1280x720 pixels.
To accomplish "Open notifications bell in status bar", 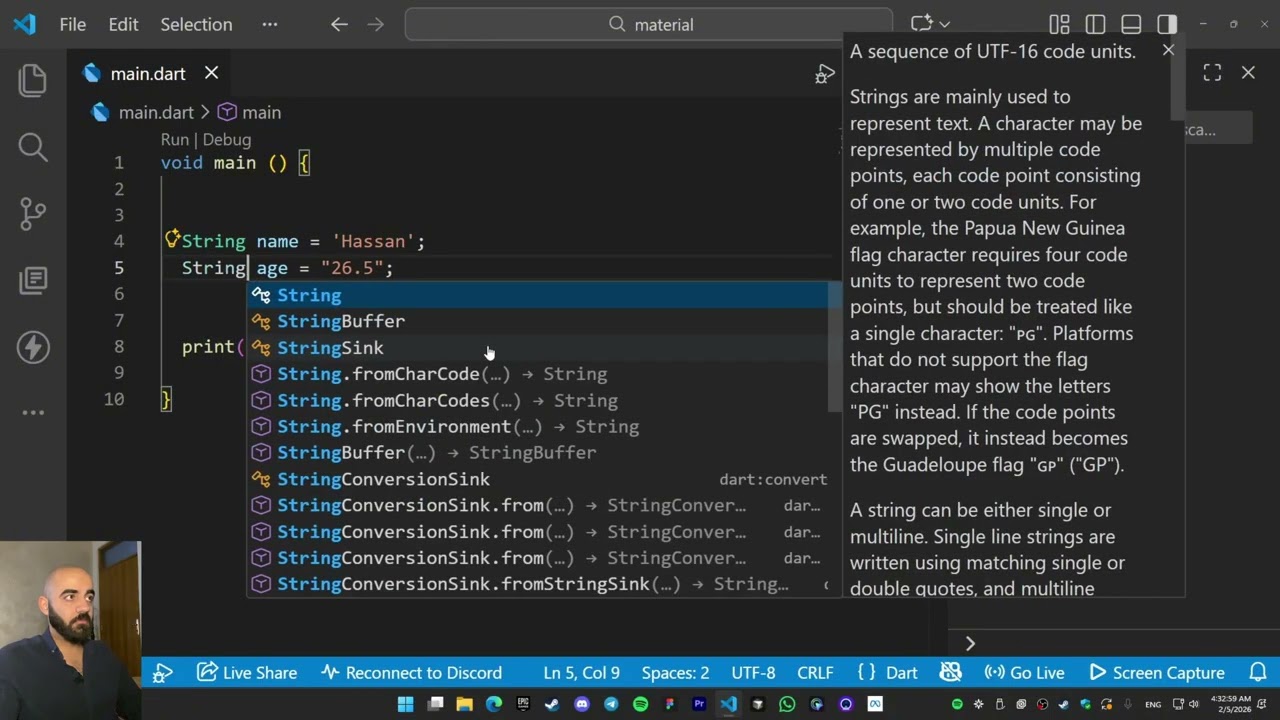I will [x=1258, y=673].
